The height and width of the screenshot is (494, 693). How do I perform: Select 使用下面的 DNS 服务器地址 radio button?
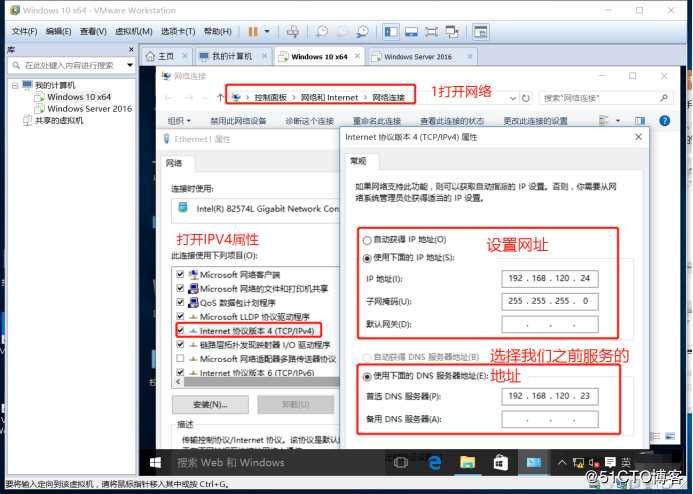pos(367,376)
